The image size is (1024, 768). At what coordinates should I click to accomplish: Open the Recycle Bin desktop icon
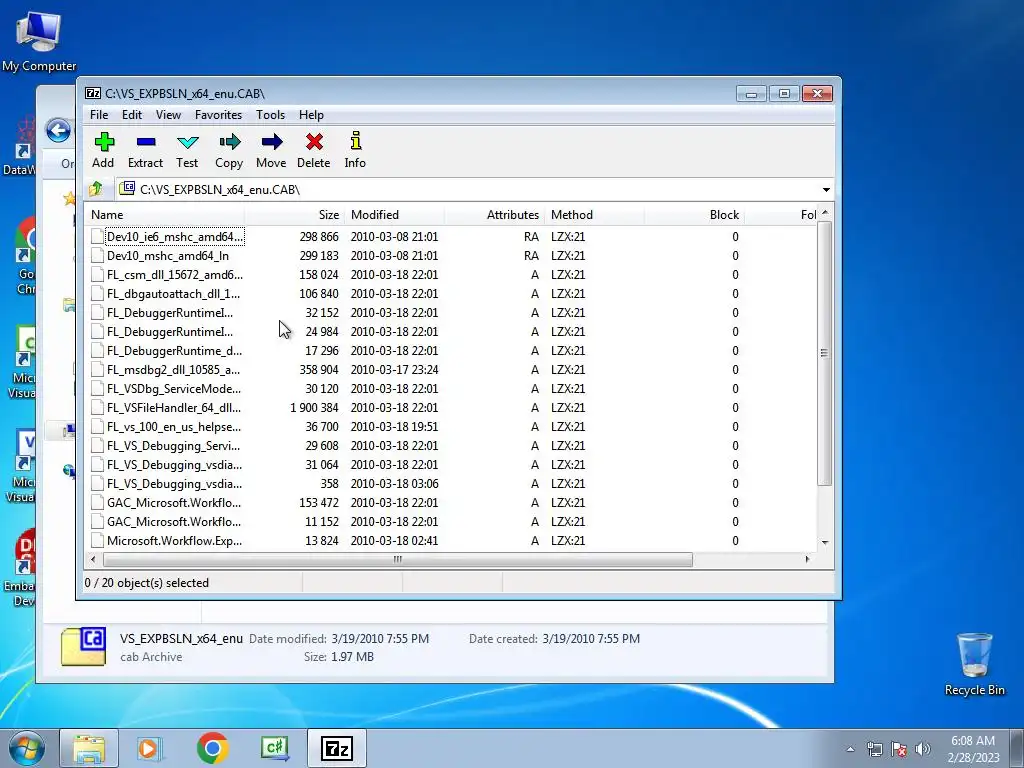pos(974,664)
